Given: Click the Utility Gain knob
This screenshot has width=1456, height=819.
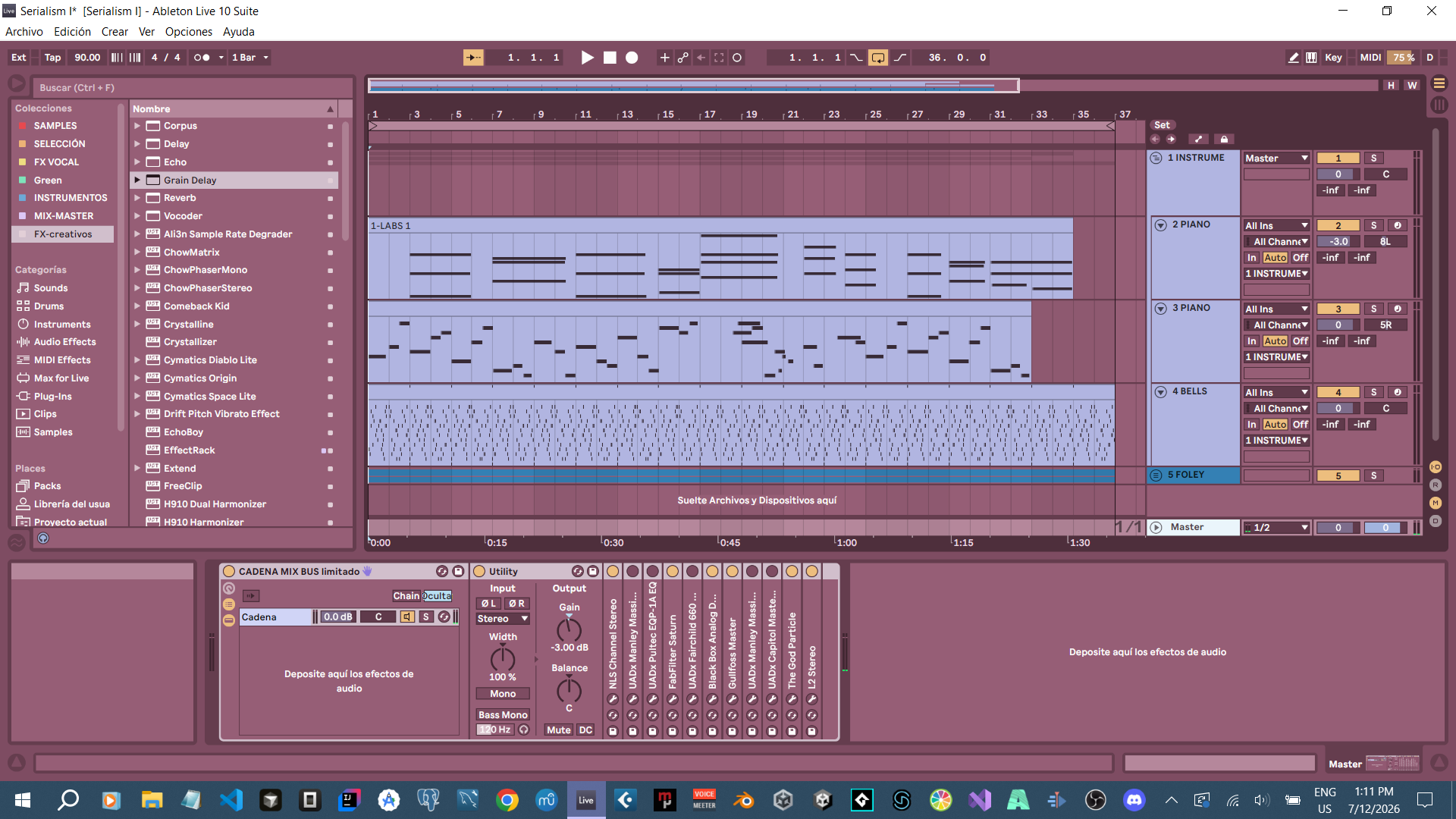Looking at the screenshot, I should 569,629.
